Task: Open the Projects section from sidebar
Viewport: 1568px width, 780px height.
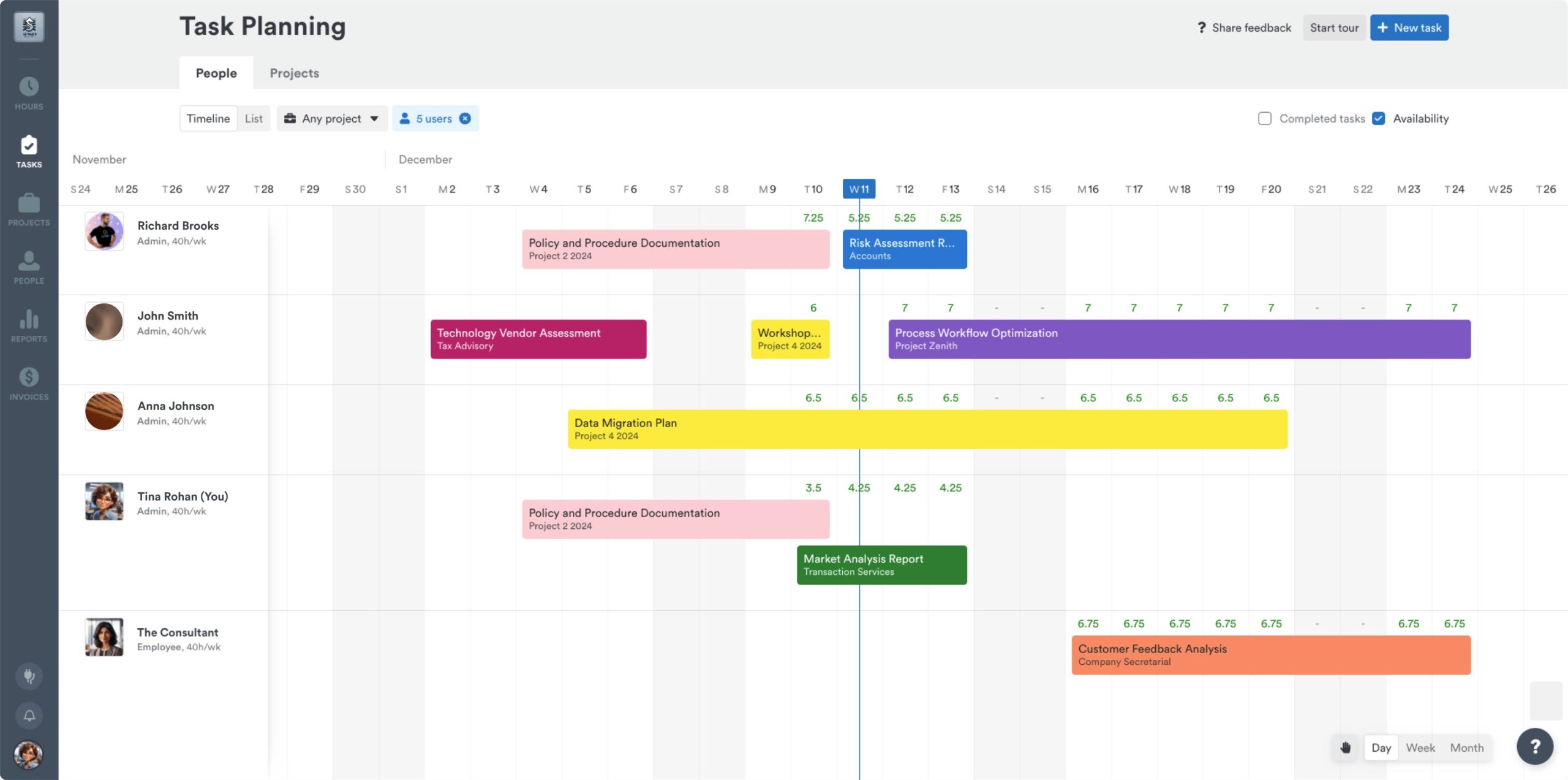Action: pos(28,210)
